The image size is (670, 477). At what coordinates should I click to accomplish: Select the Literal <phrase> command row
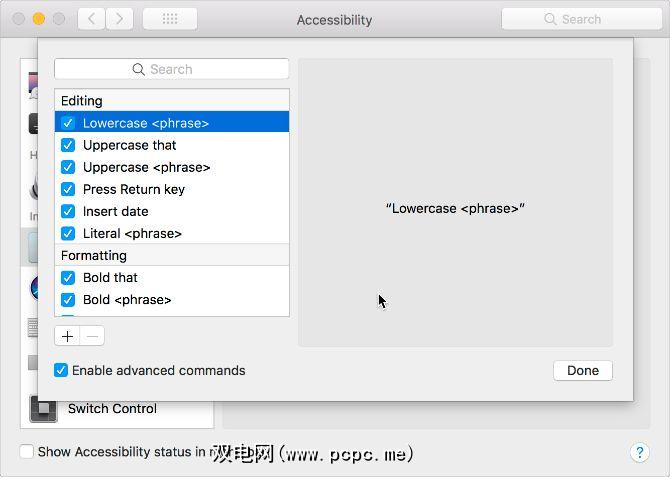[132, 233]
